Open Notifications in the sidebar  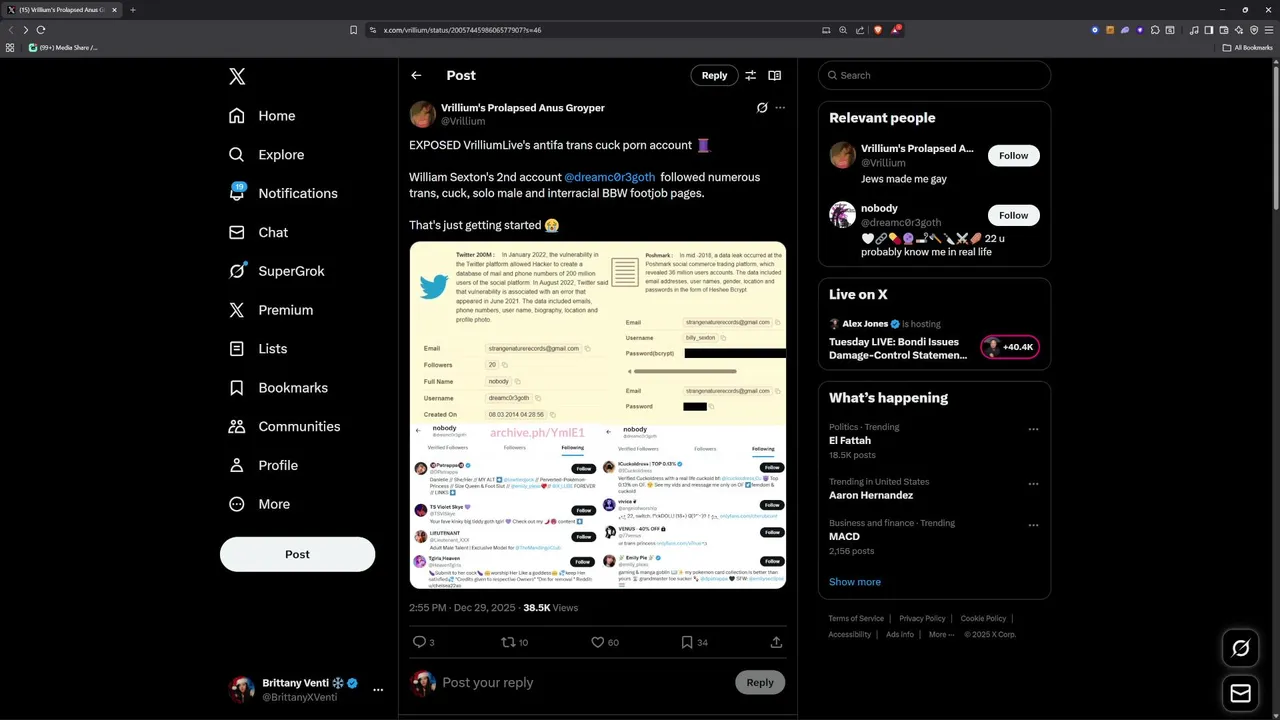(283, 193)
